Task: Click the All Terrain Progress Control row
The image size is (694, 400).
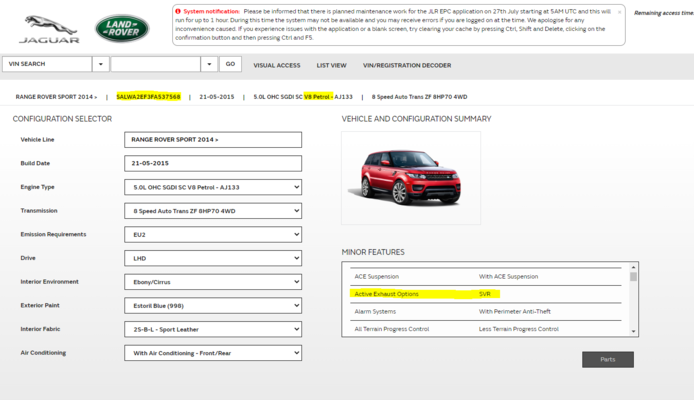Action: [x=486, y=329]
